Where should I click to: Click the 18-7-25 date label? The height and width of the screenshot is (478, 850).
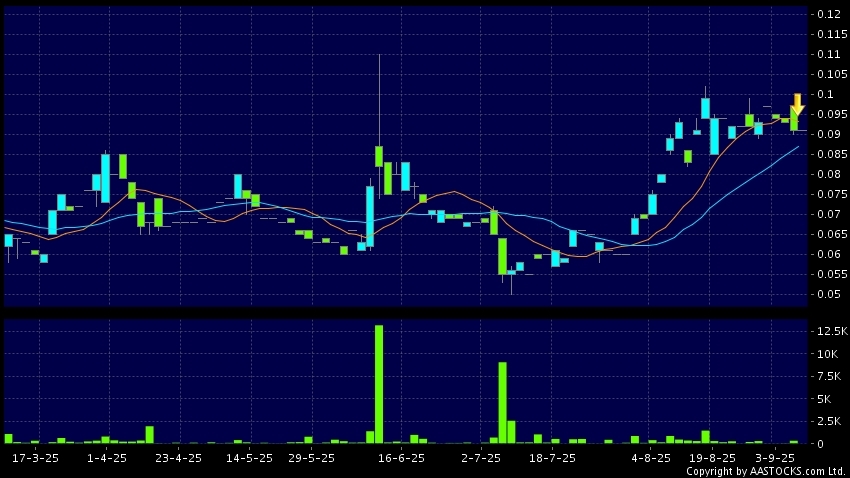click(x=552, y=458)
